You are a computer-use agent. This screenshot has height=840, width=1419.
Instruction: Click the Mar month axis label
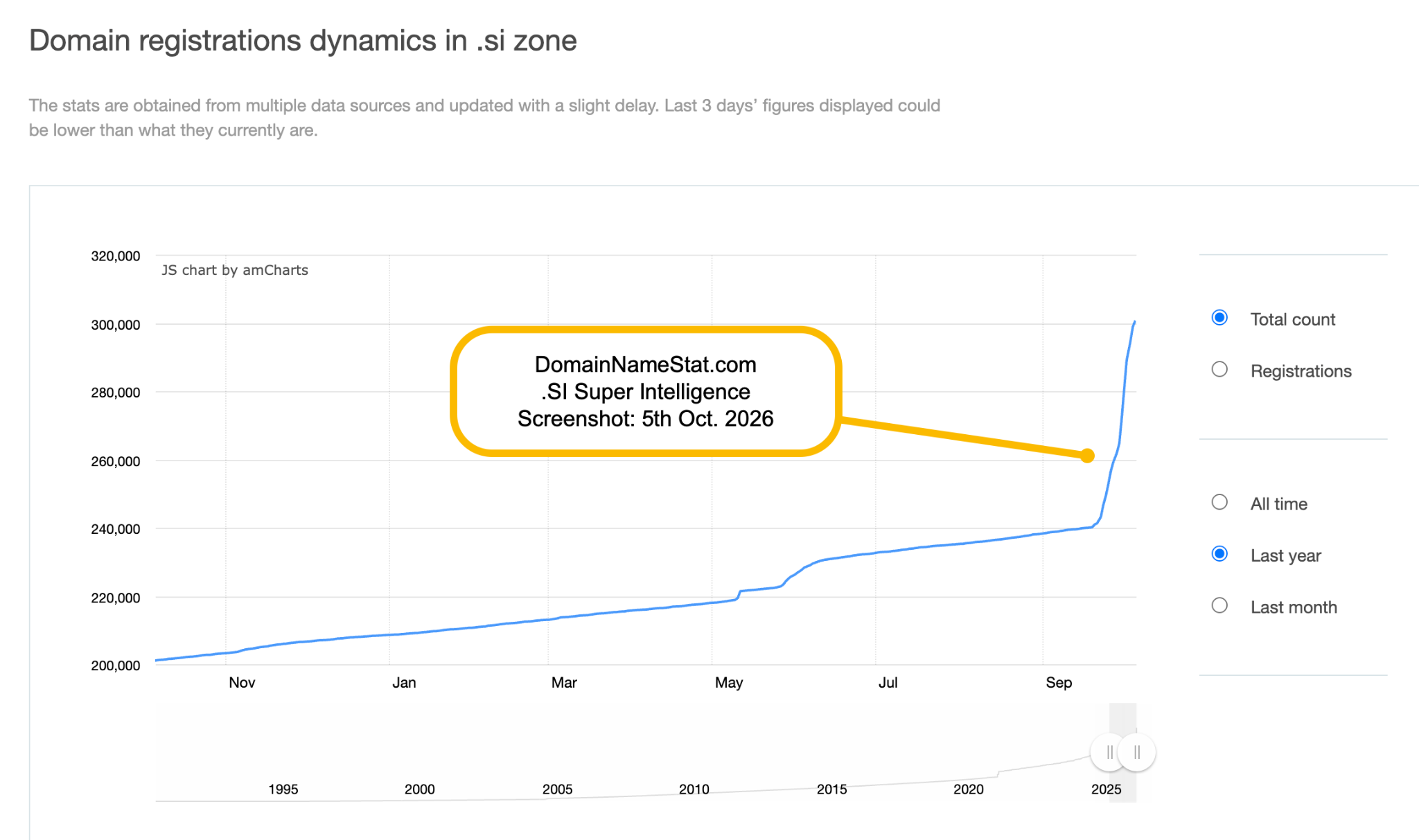click(564, 682)
